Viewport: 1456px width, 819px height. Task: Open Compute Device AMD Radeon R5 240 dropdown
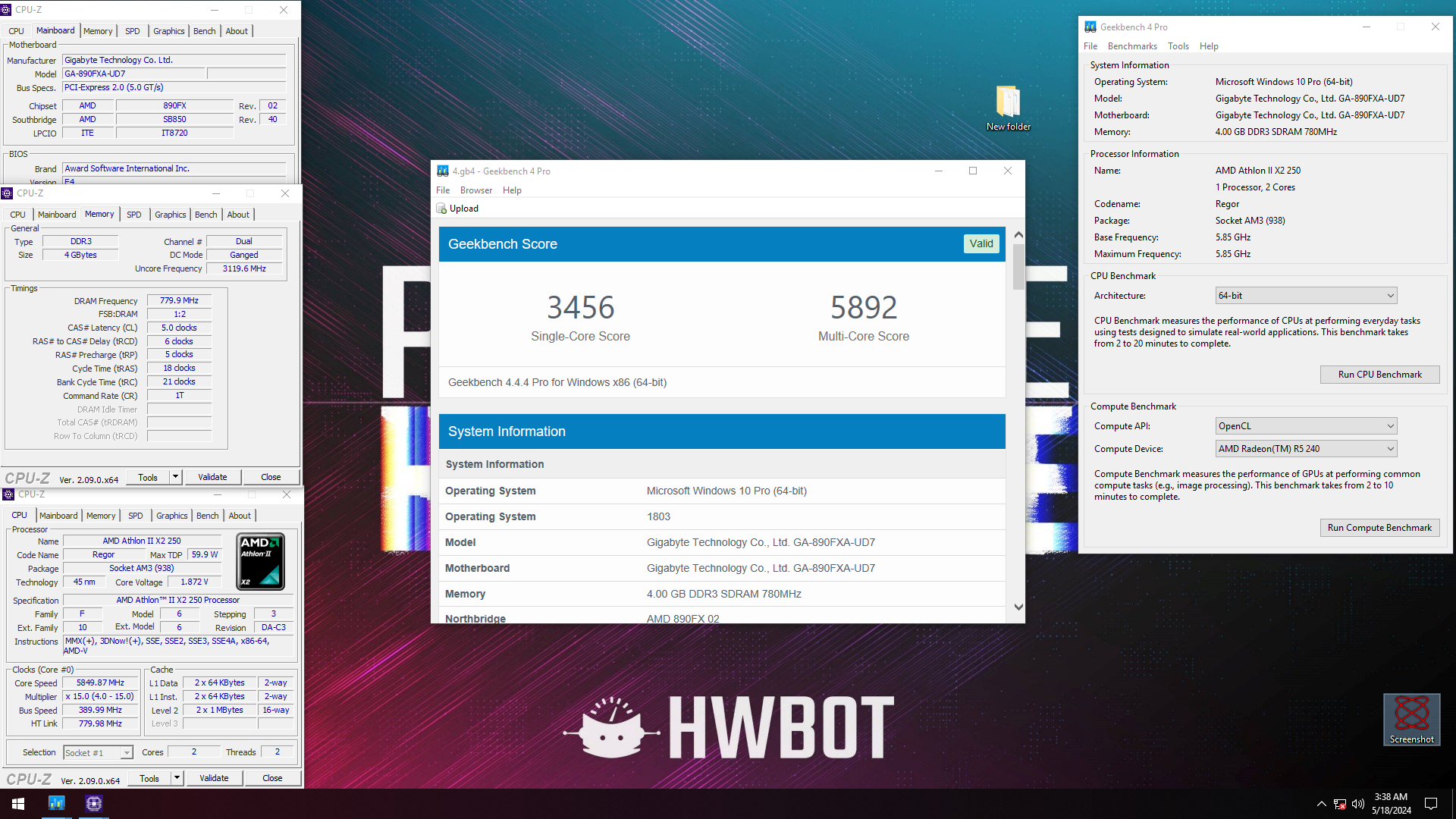[1306, 449]
